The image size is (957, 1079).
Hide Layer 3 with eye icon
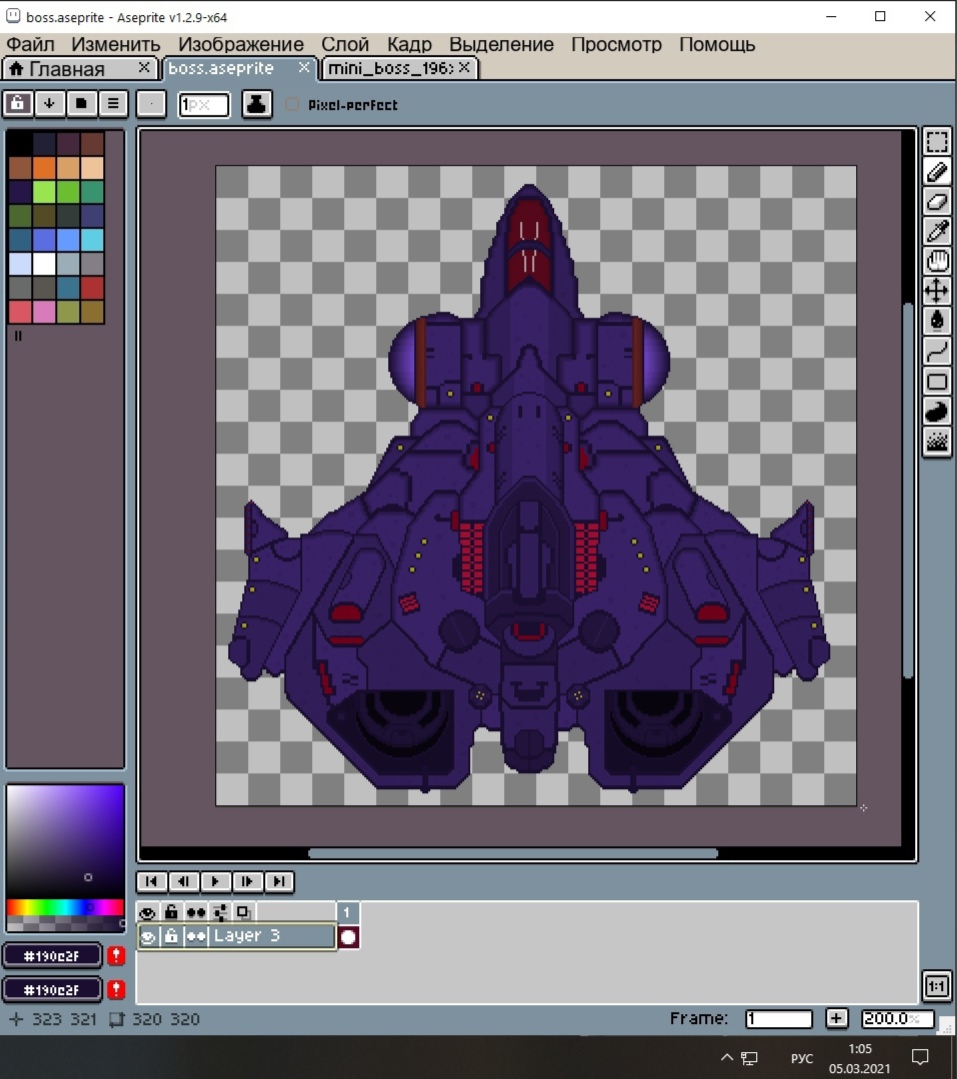pyautogui.click(x=148, y=937)
